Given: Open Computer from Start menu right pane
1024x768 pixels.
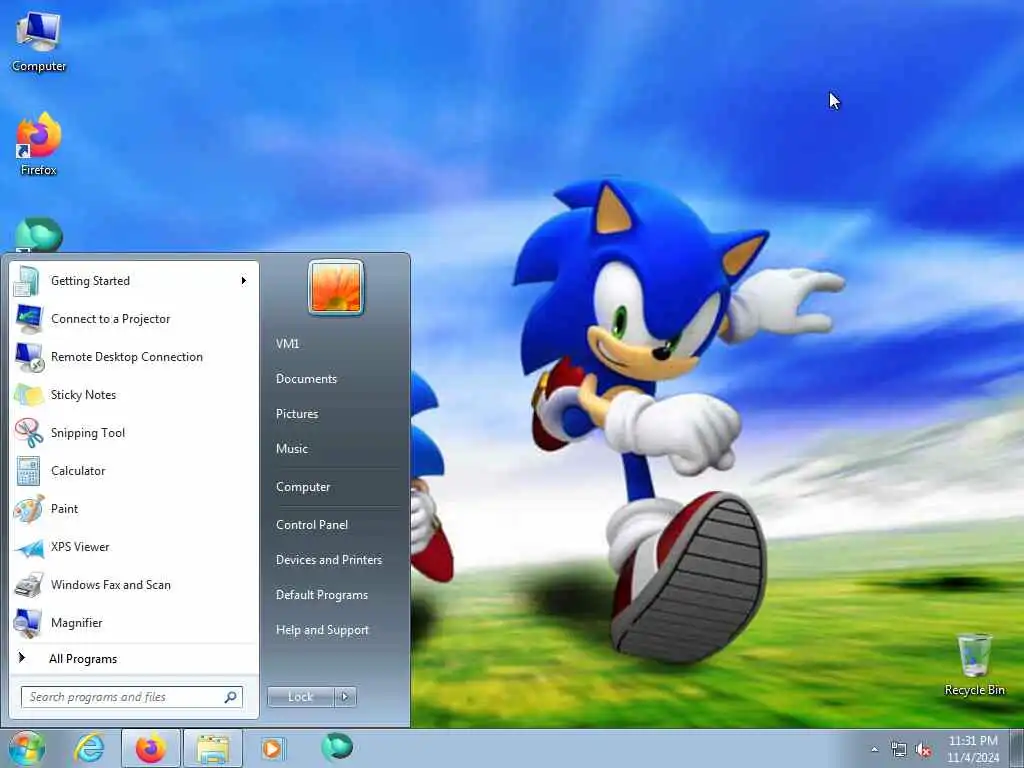Looking at the screenshot, I should tap(303, 487).
